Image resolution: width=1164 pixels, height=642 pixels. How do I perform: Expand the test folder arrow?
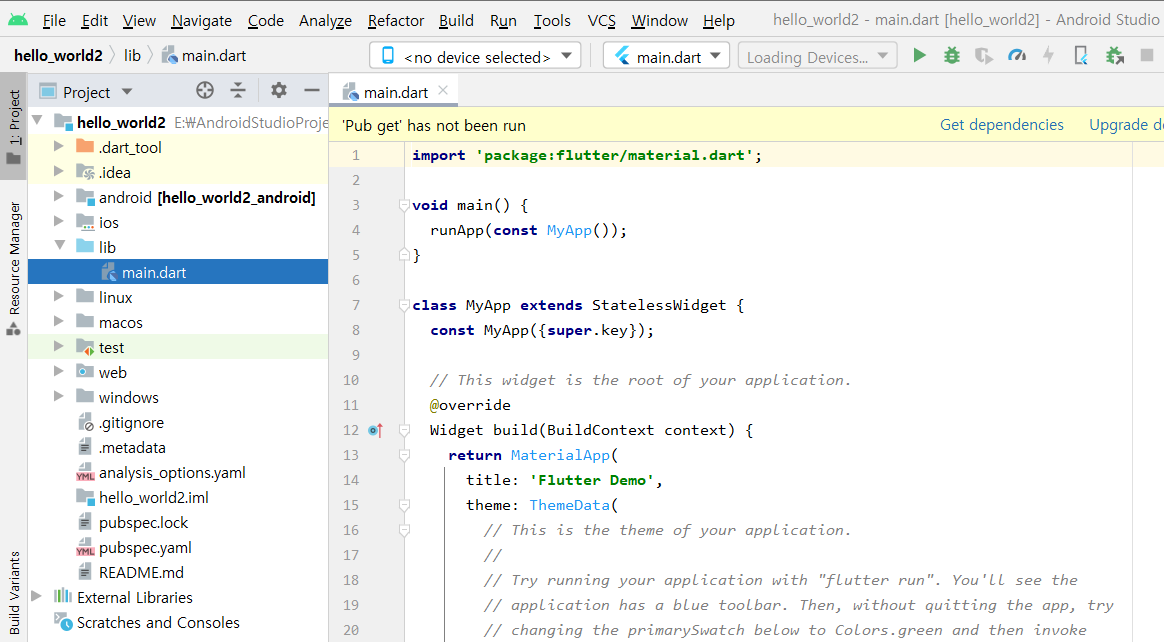(x=59, y=347)
